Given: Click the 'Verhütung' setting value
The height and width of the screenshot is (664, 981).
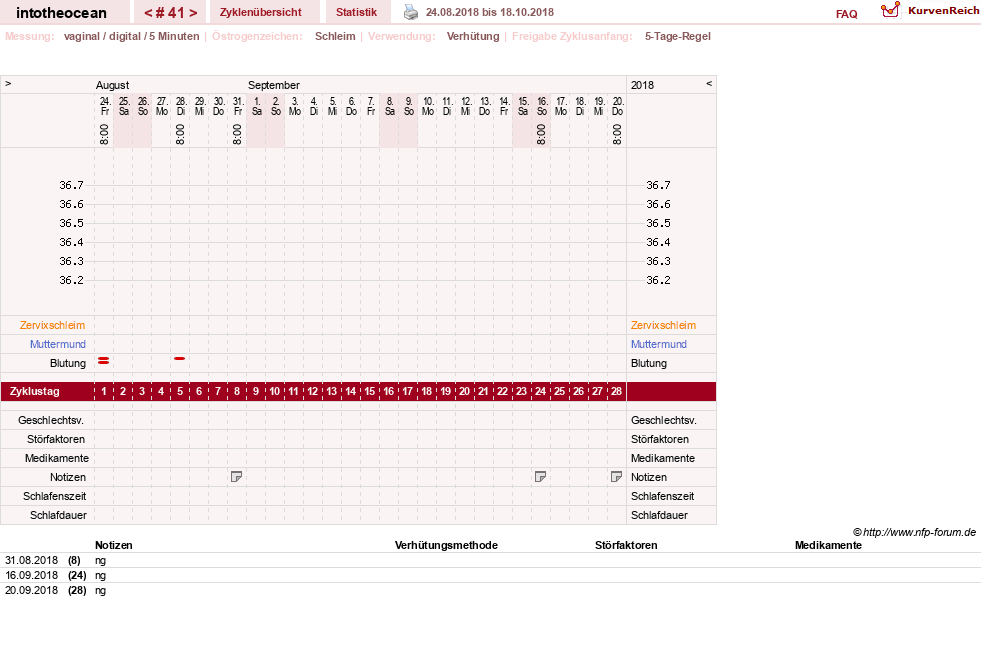Looking at the screenshot, I should coord(473,36).
